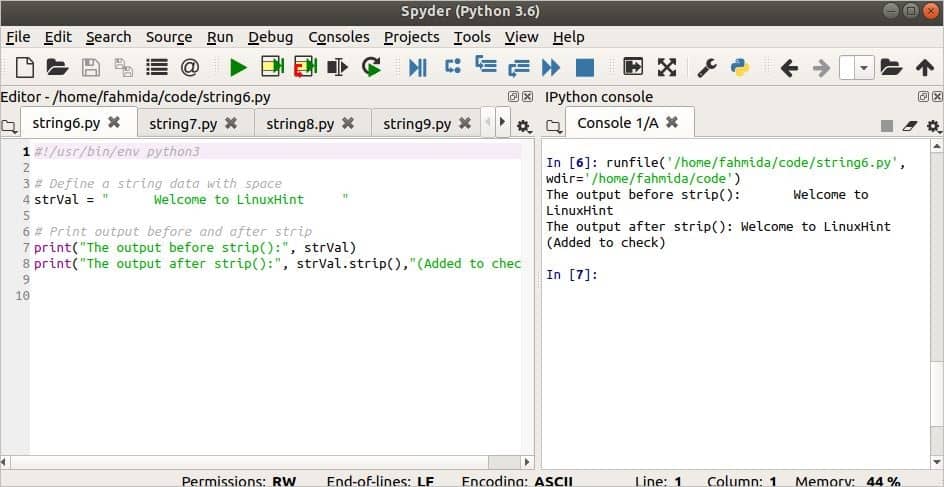Open the Help menu
This screenshot has width=944, height=487.
click(x=568, y=37)
